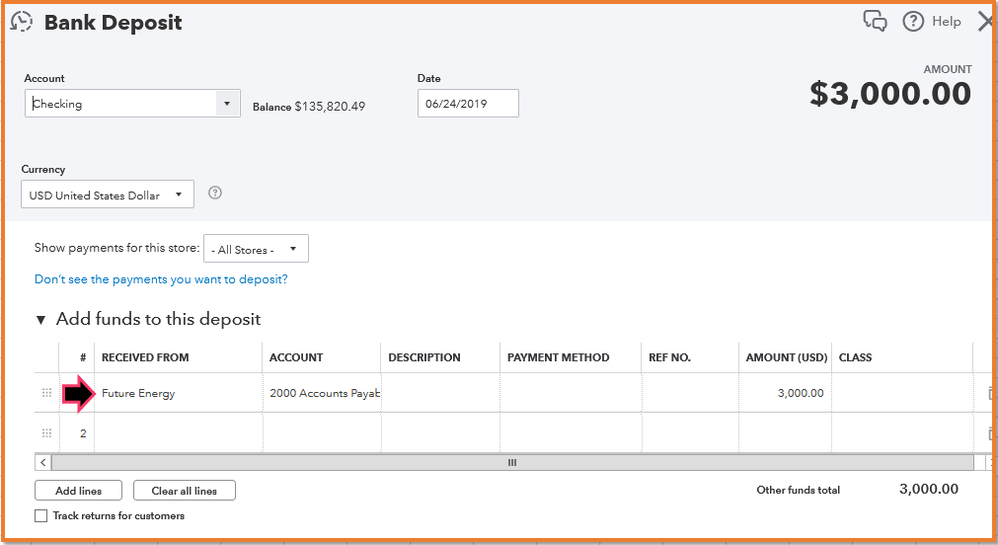Click the Date input field
This screenshot has height=545, width=998.
pyautogui.click(x=467, y=103)
